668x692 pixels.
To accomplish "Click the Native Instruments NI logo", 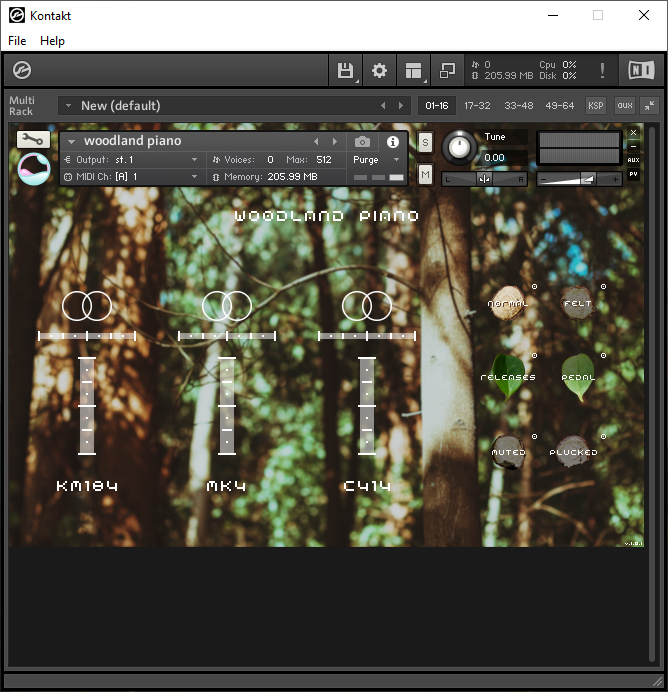I will click(x=641, y=70).
